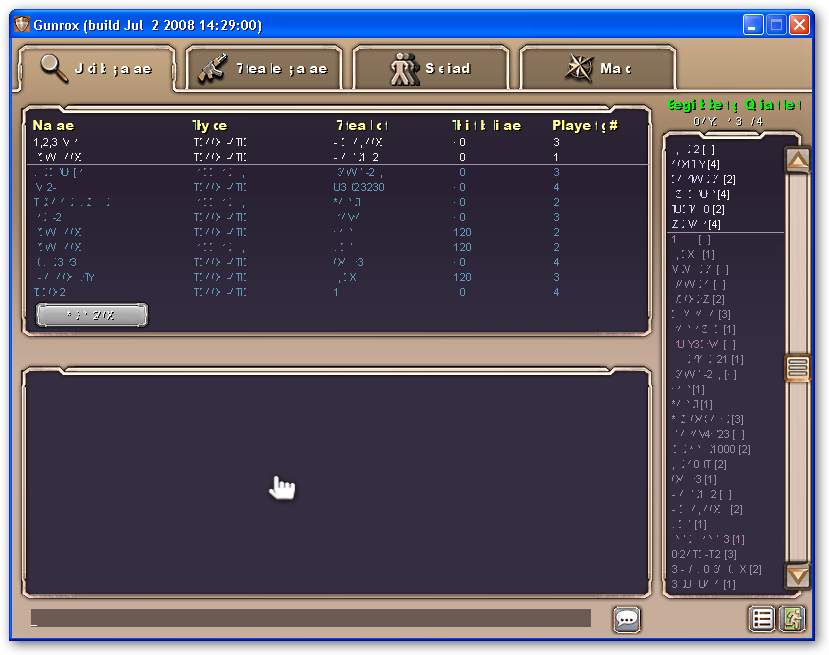Click the chat message input field
This screenshot has width=829, height=655.
(x=310, y=618)
